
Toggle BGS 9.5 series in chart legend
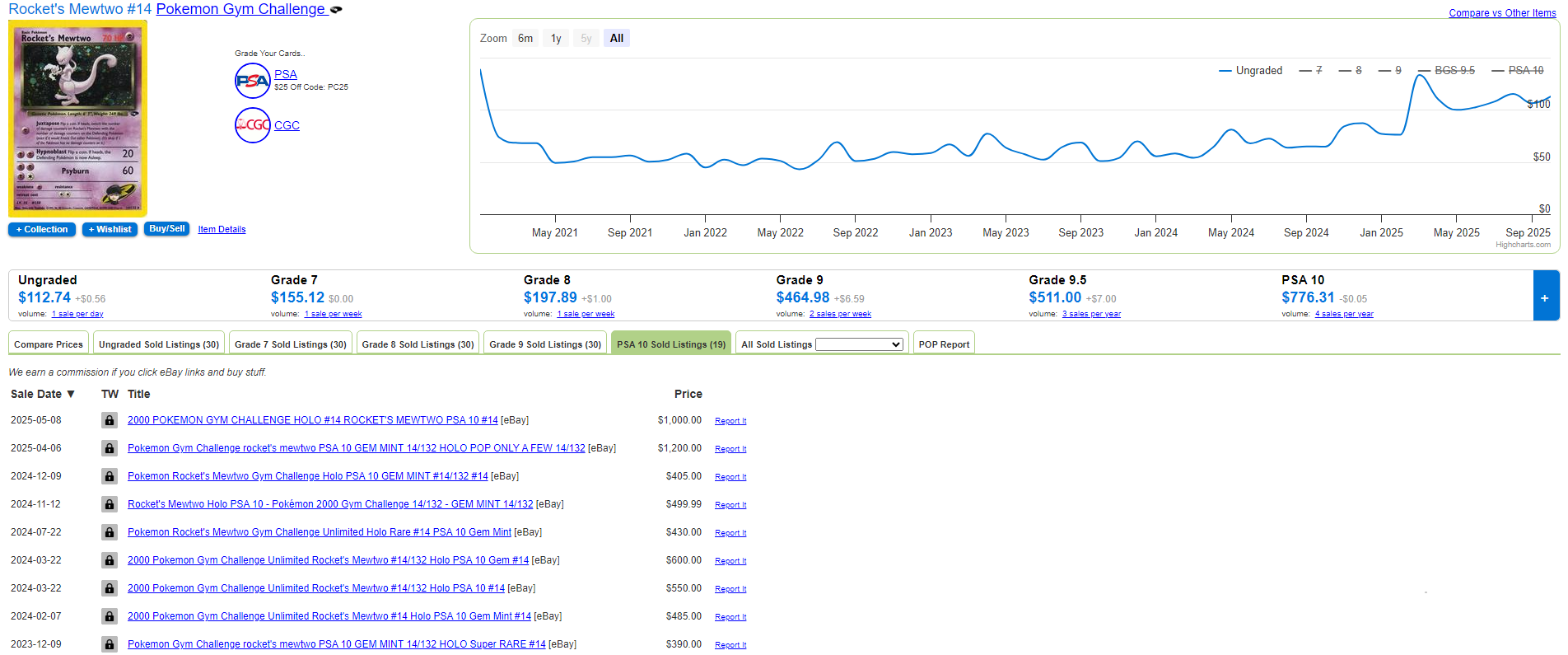[1447, 71]
